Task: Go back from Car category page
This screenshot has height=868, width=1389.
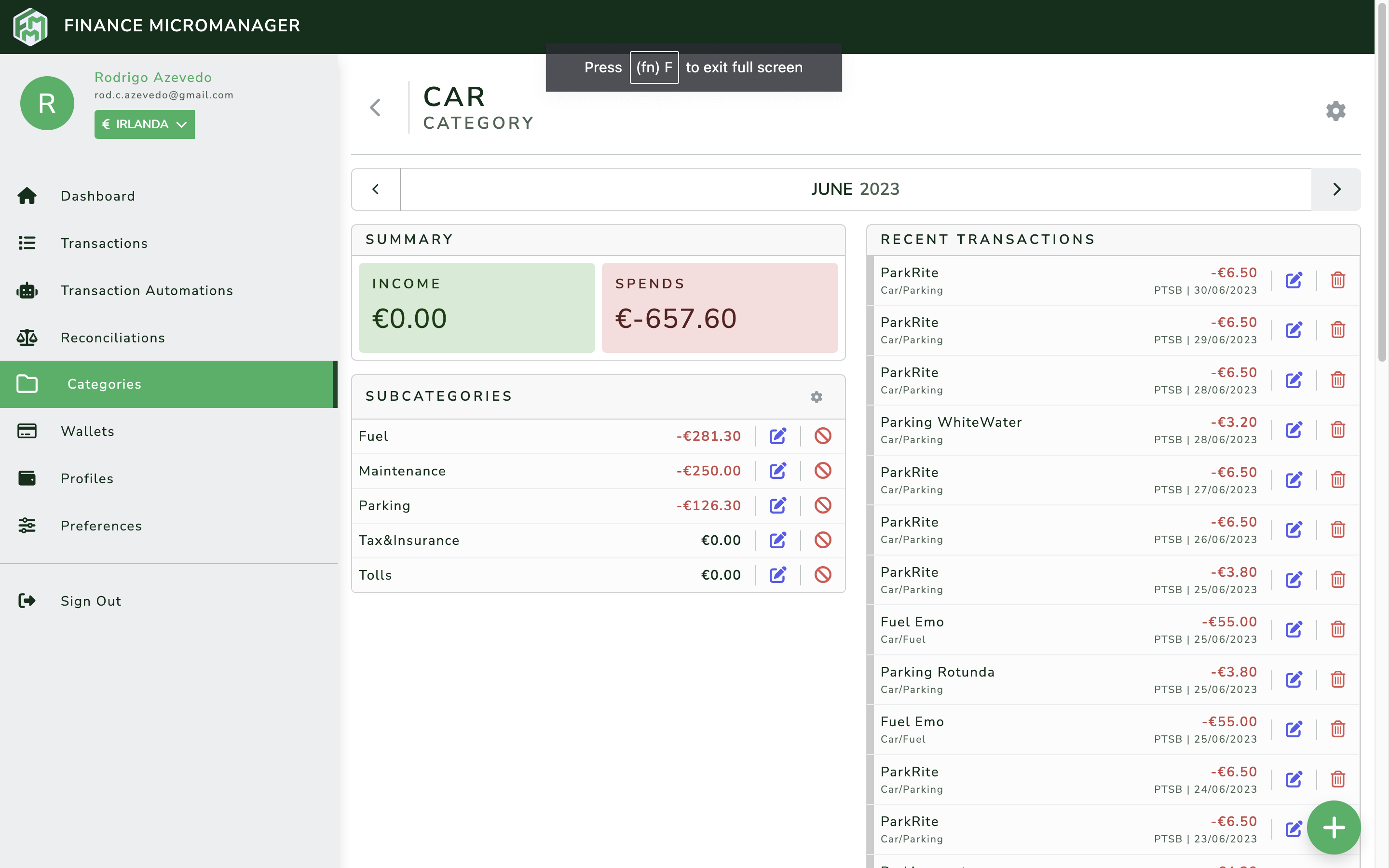Action: coord(375,108)
